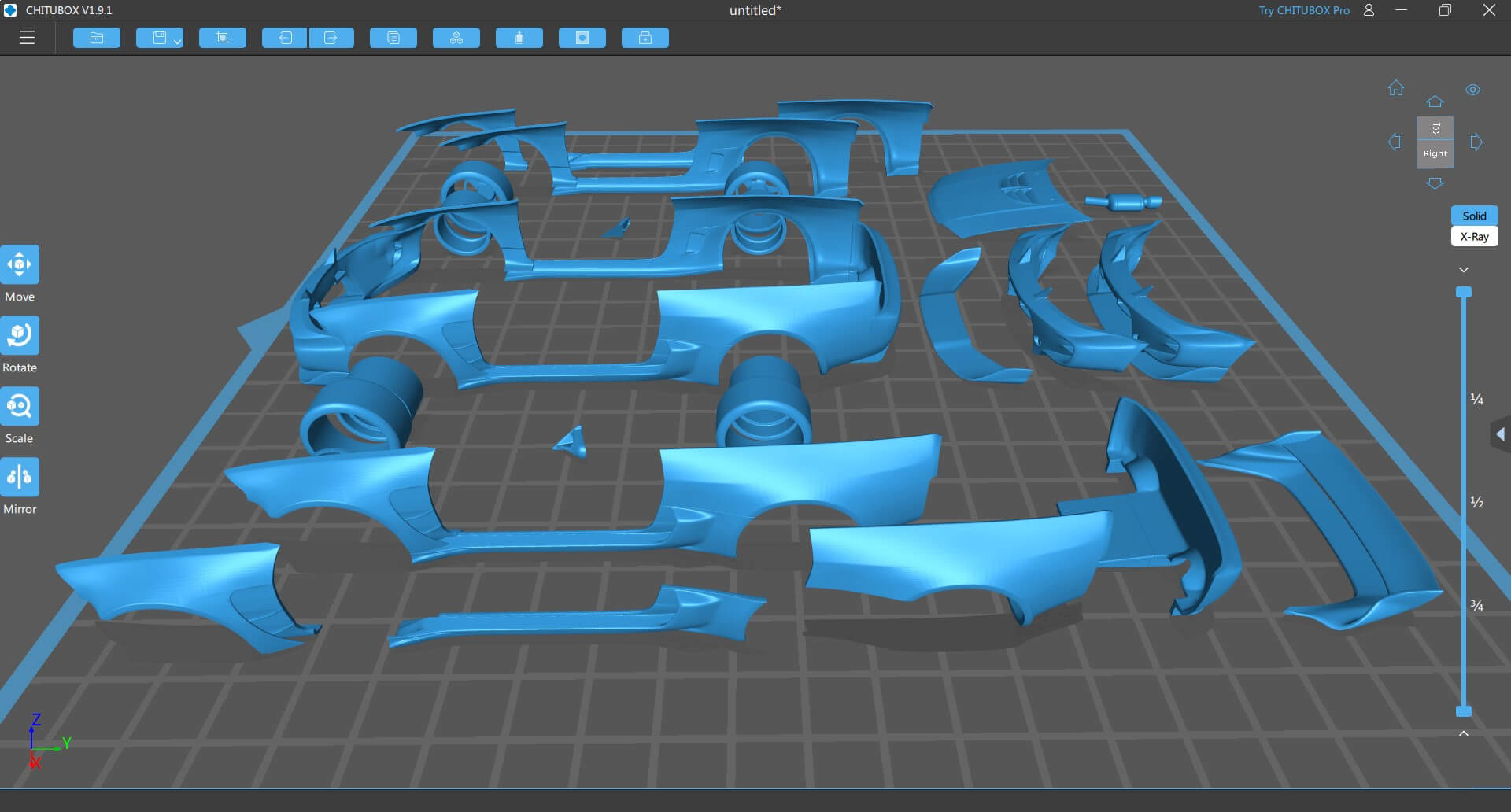Select the Scale tool

(x=20, y=407)
